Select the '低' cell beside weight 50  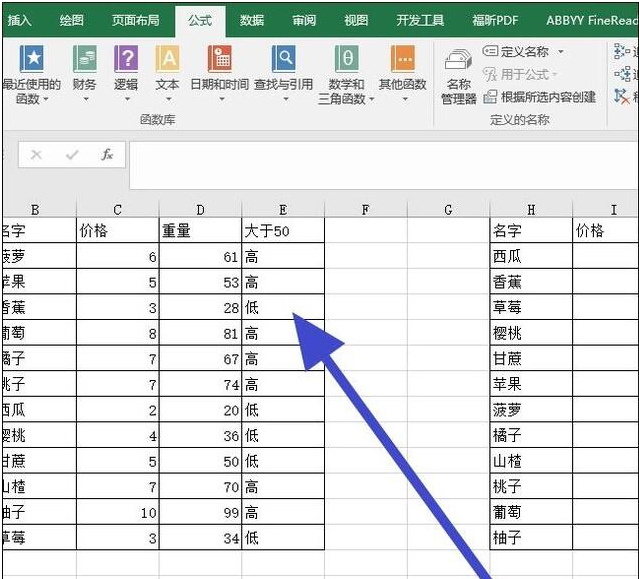click(x=283, y=461)
